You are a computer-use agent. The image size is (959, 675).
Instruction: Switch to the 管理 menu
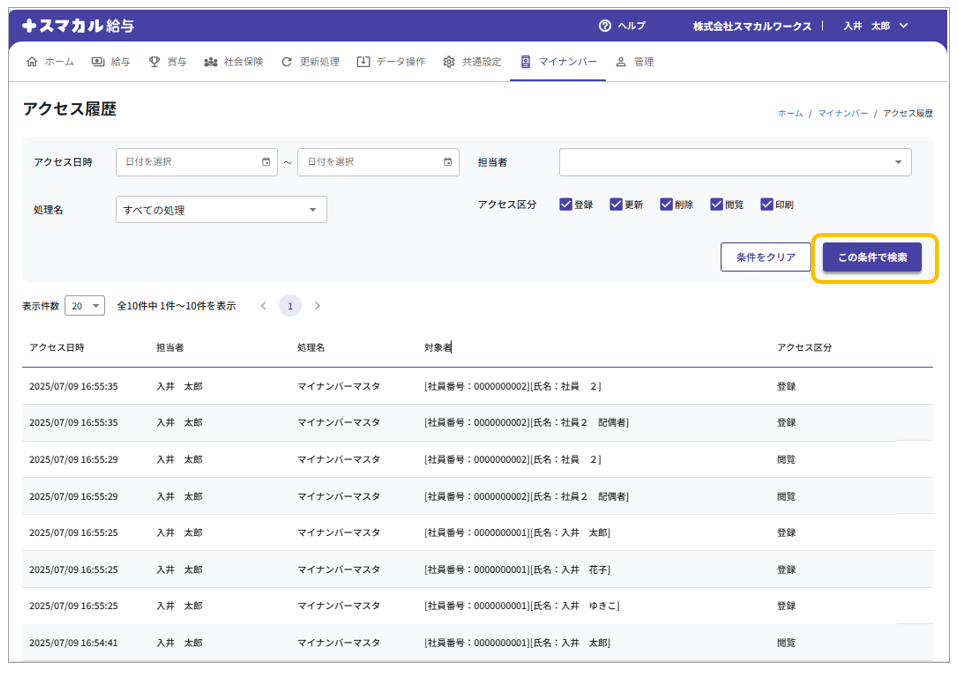(635, 62)
